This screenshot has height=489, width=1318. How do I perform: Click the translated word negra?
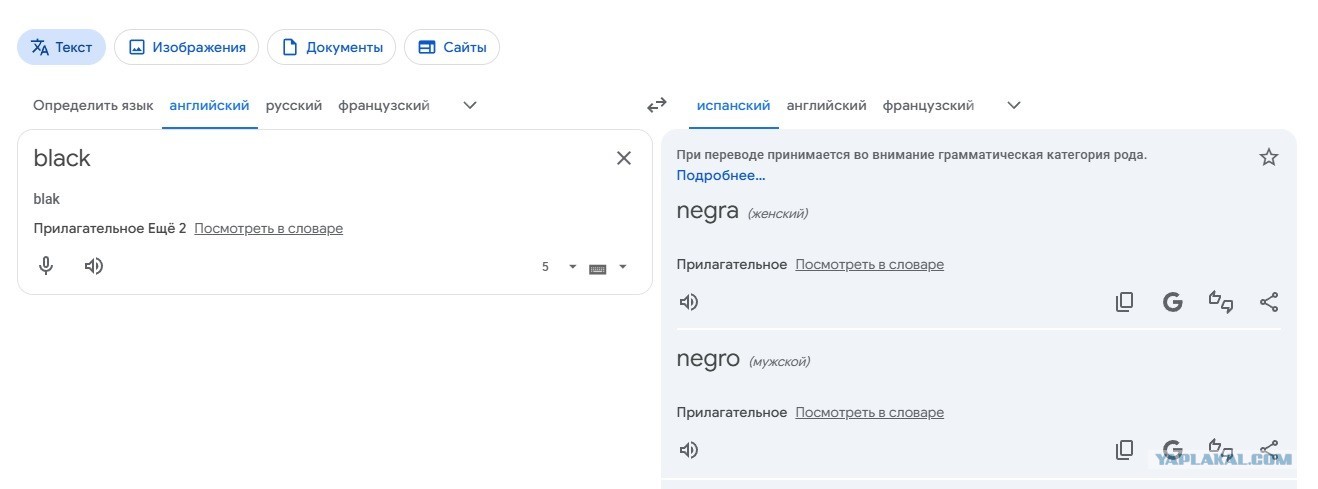[707, 211]
